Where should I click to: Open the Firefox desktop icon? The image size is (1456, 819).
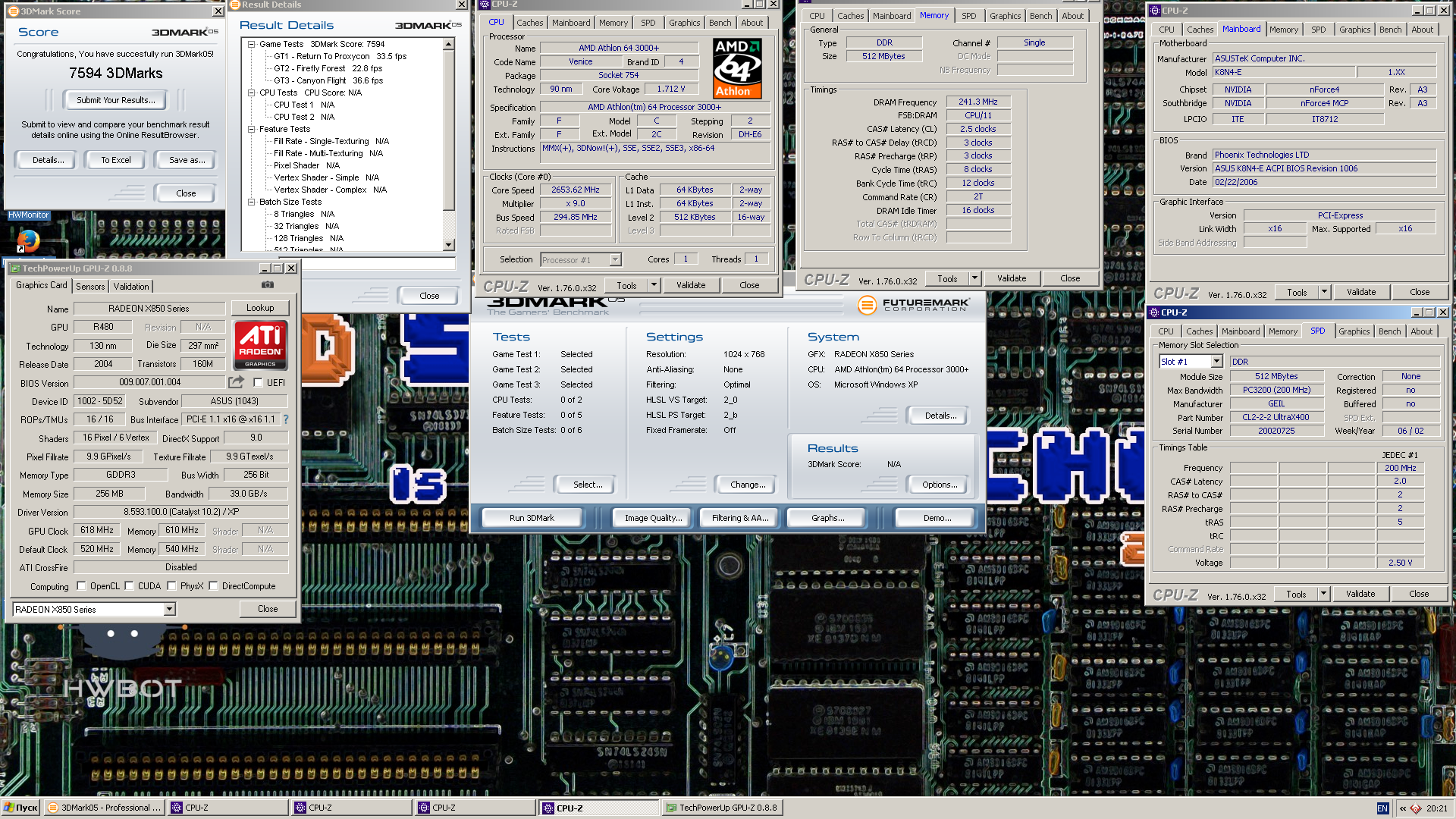28,241
